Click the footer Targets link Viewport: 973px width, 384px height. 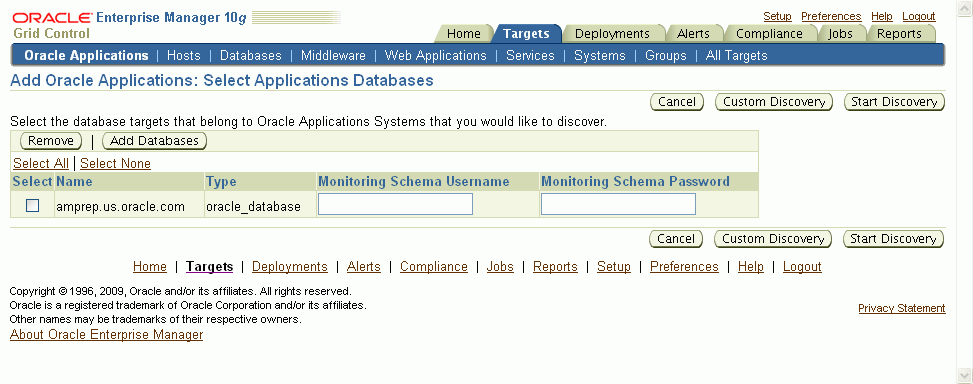tap(209, 266)
